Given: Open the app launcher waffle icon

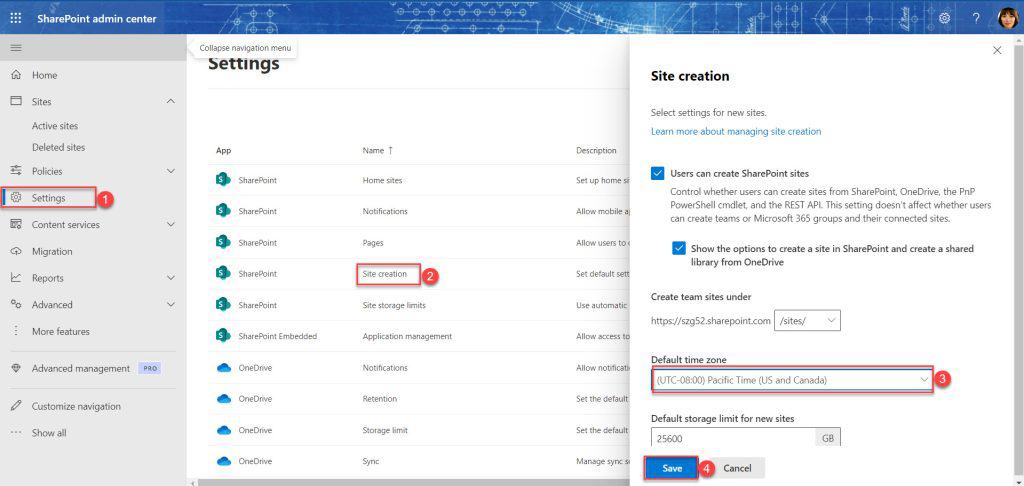Looking at the screenshot, I should coord(16,18).
